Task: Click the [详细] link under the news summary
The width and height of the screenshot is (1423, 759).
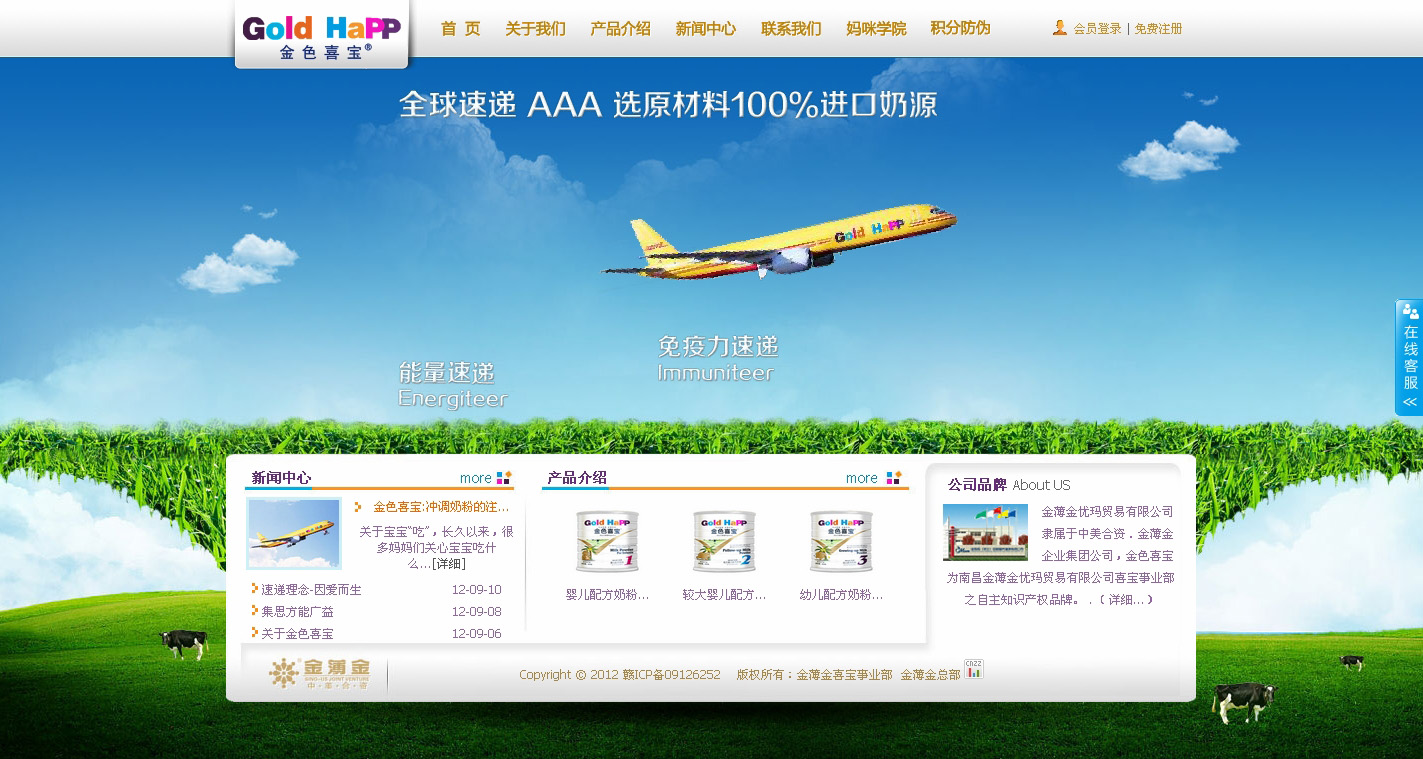Action: (x=448, y=564)
